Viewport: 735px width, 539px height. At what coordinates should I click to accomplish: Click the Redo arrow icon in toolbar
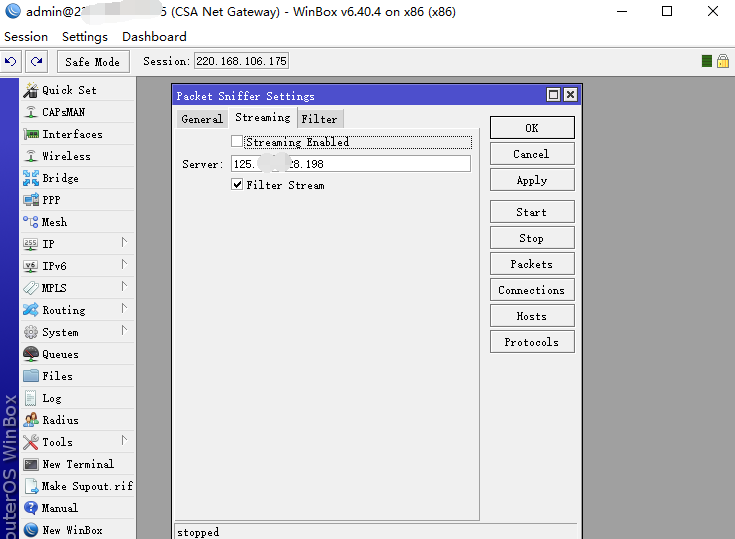coord(37,61)
